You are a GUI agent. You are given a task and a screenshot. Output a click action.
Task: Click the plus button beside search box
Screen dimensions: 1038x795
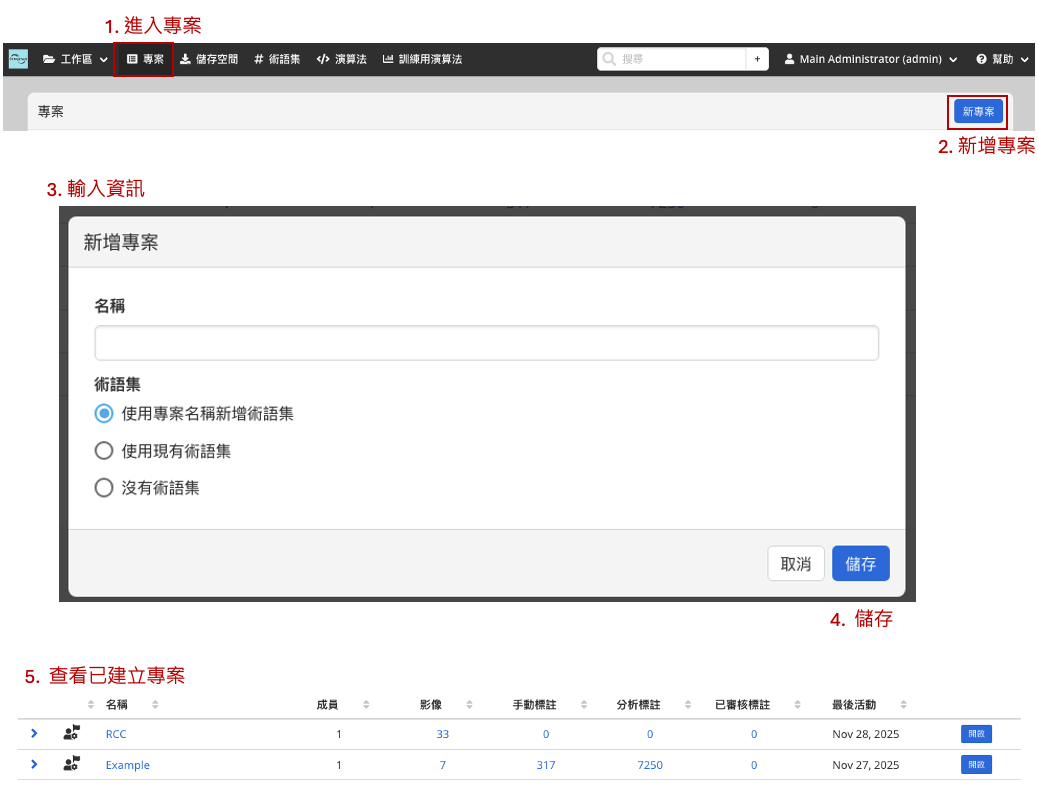[x=757, y=59]
